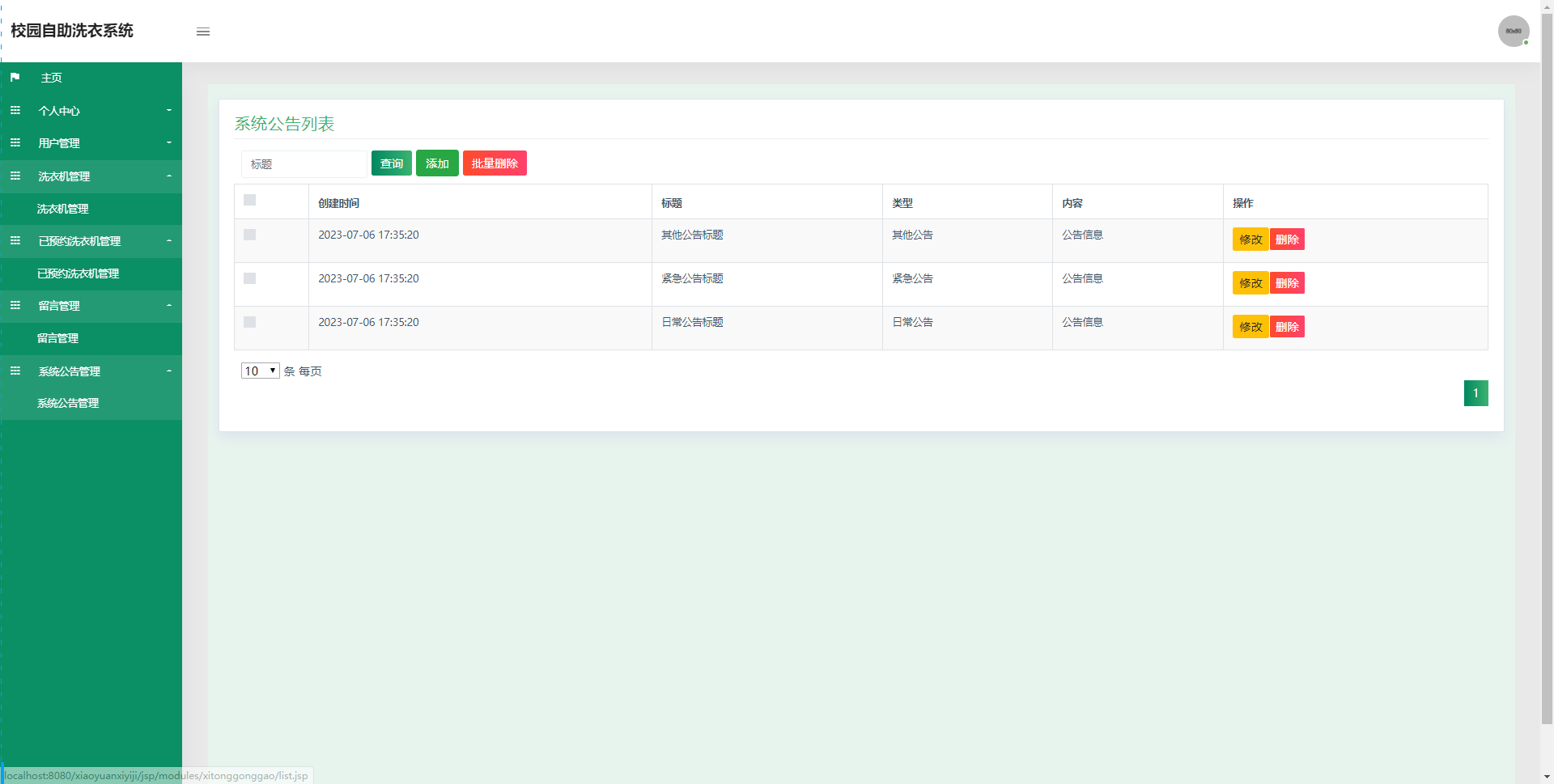The width and height of the screenshot is (1554, 784).
Task: Click 删除 for 其他公告标题 row
Action: point(1287,239)
